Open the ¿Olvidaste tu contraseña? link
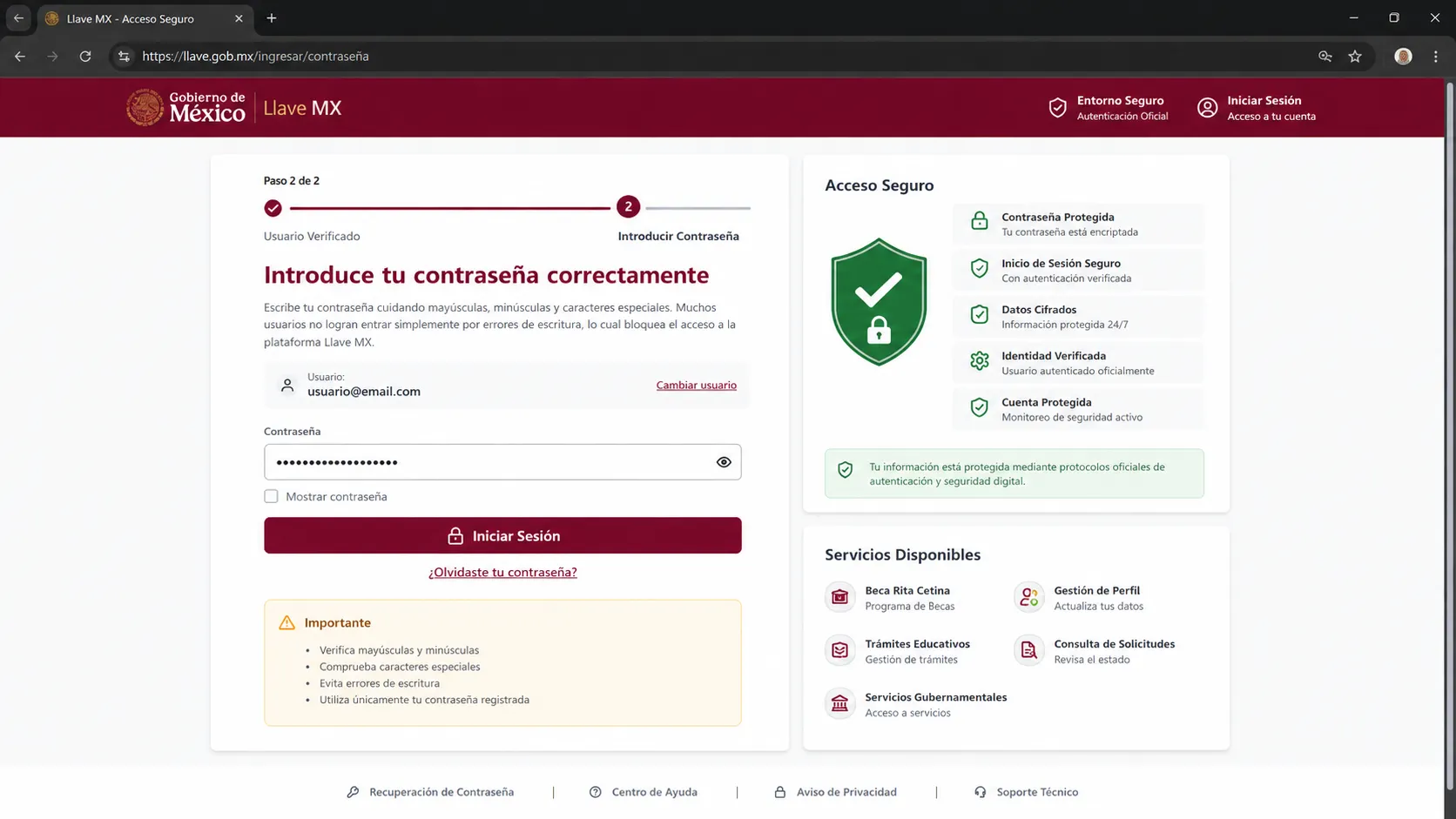1456x819 pixels. [x=502, y=572]
